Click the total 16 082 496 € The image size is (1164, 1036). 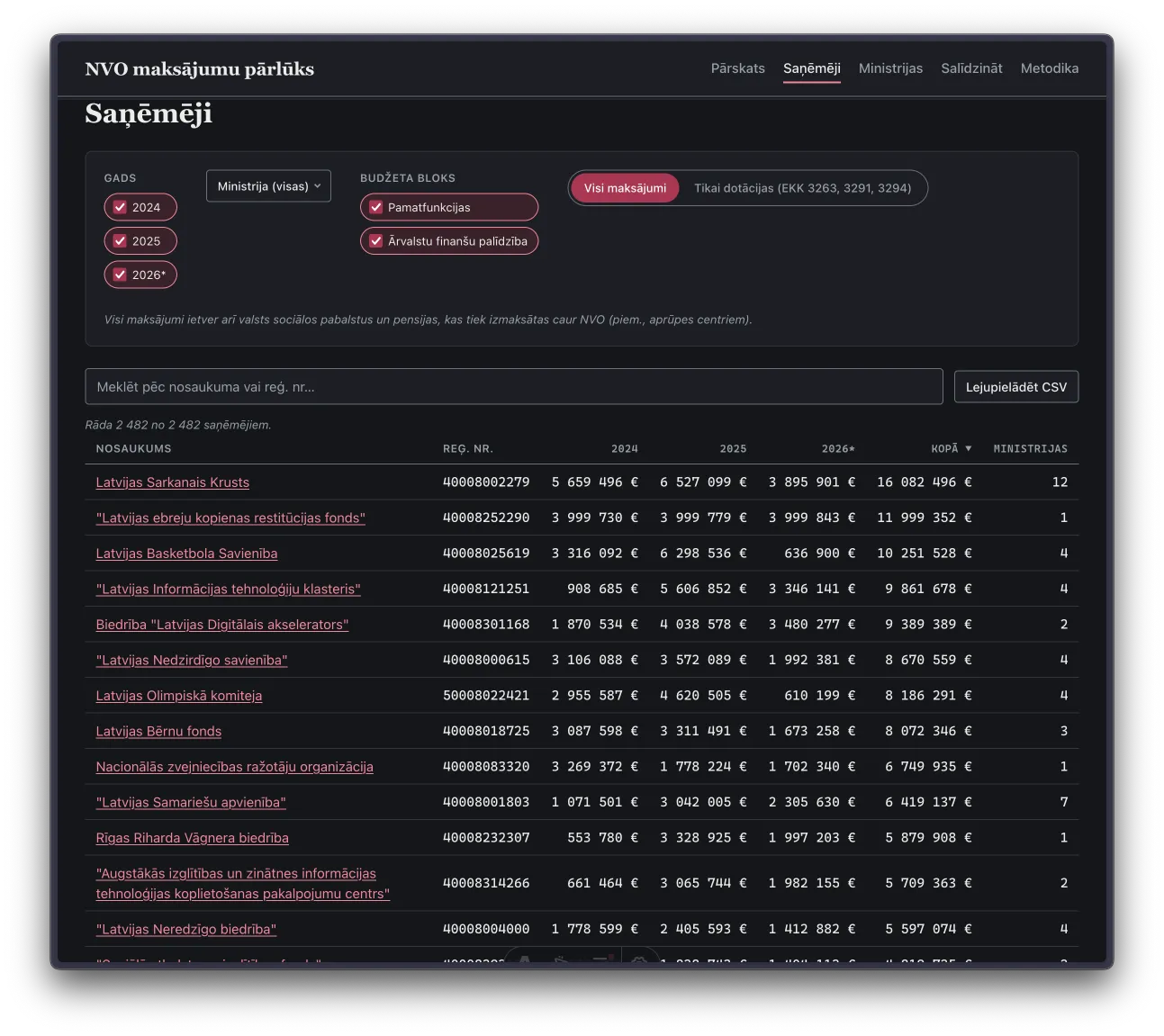tap(925, 482)
